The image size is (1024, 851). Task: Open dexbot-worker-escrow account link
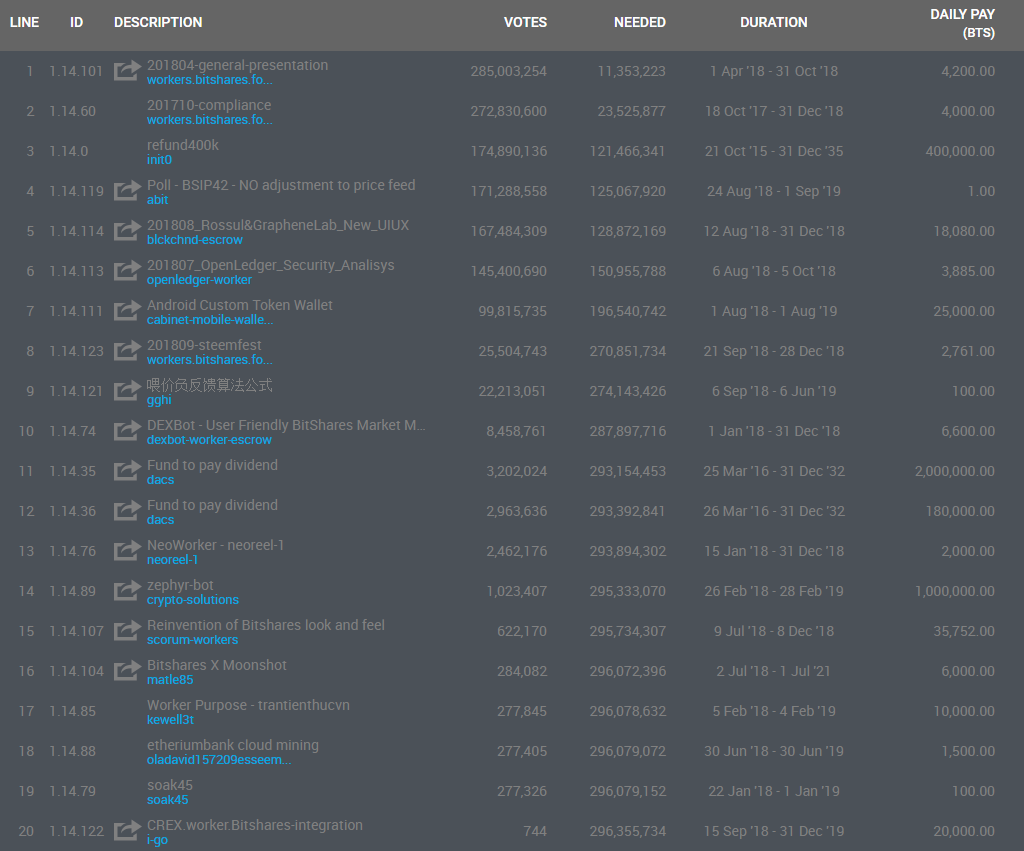point(209,440)
